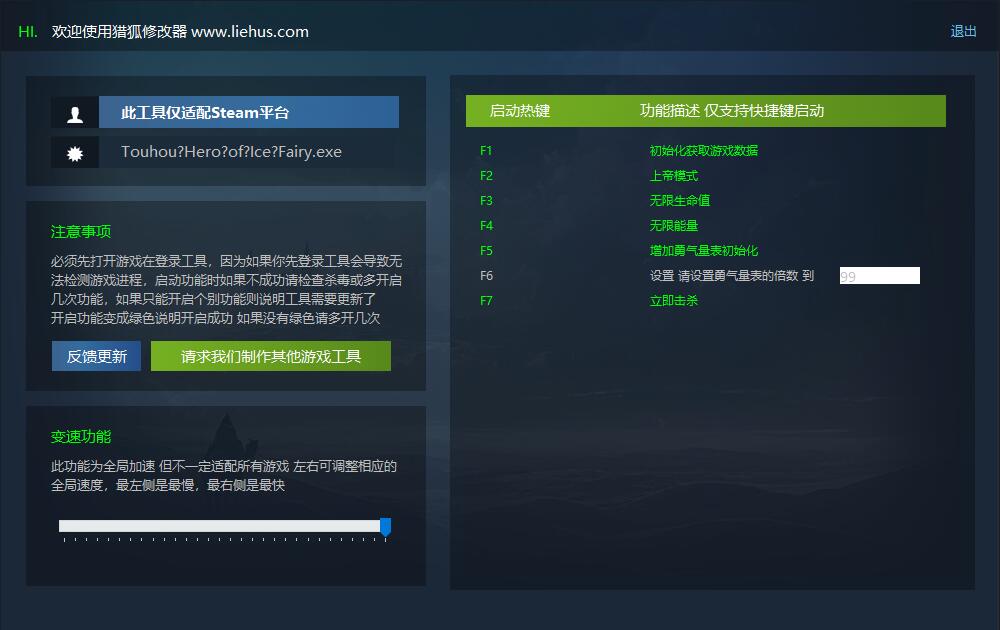Click the F1 hotkey label
This screenshot has height=630, width=1000.
coord(486,150)
